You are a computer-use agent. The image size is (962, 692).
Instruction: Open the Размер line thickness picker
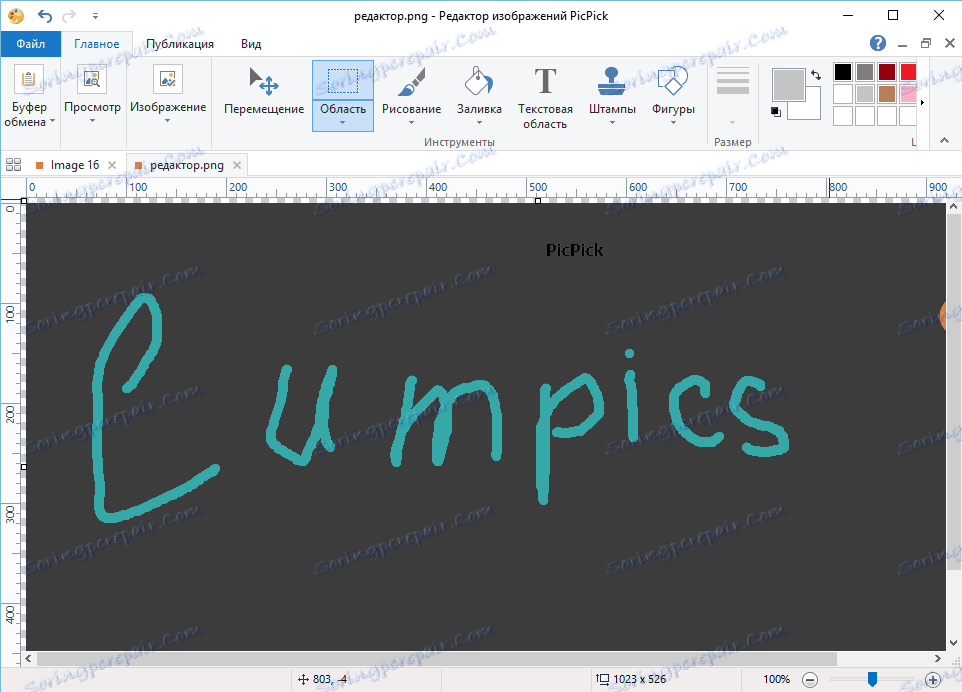pos(733,95)
